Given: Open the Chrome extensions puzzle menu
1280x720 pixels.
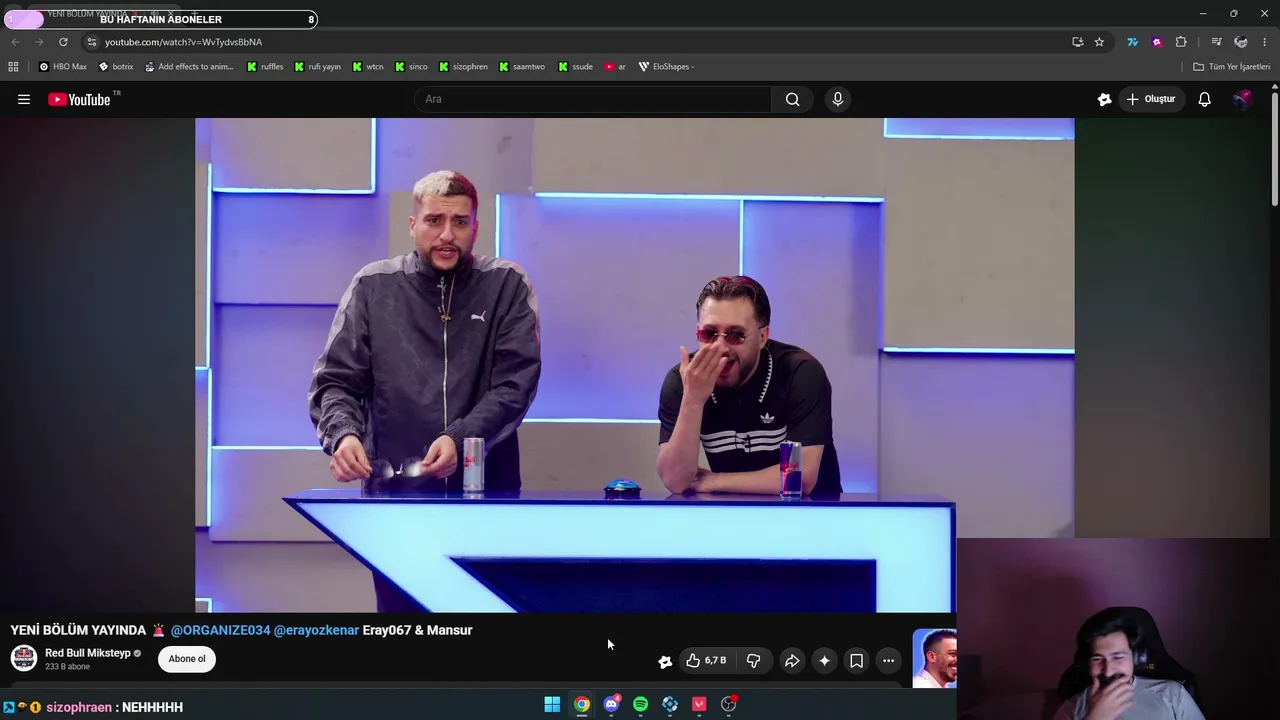Looking at the screenshot, I should (x=1181, y=42).
